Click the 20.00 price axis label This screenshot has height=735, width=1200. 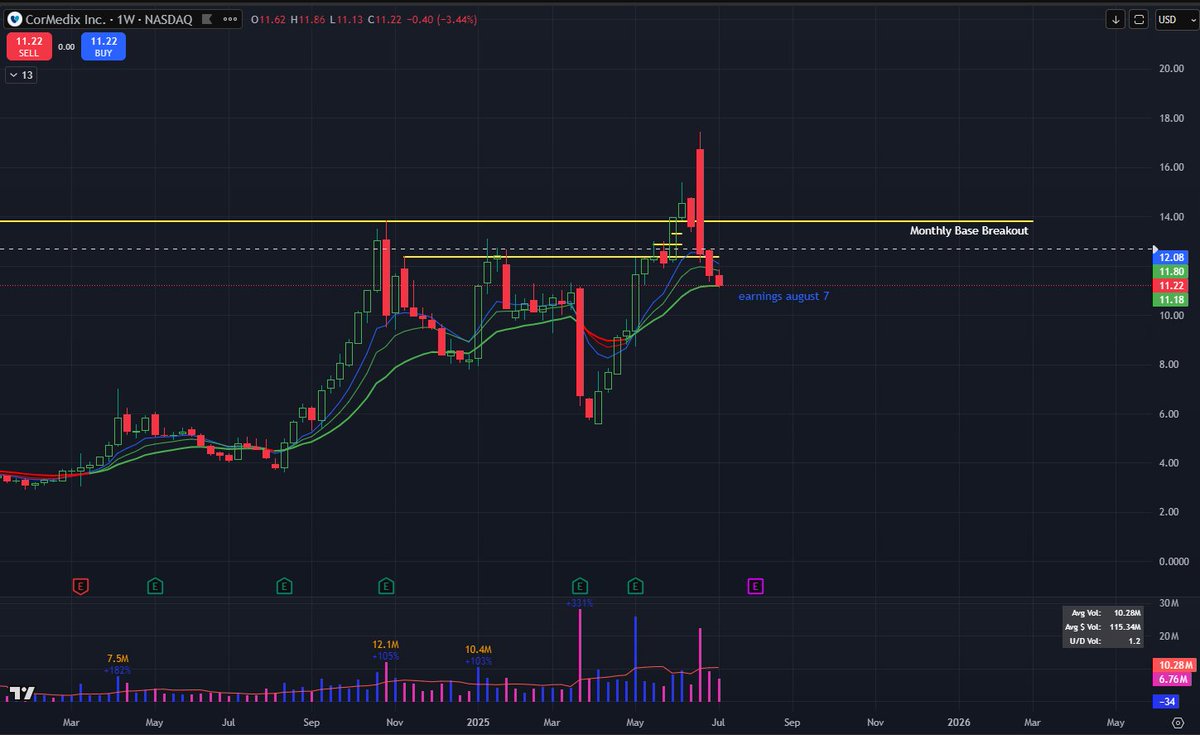point(1172,69)
